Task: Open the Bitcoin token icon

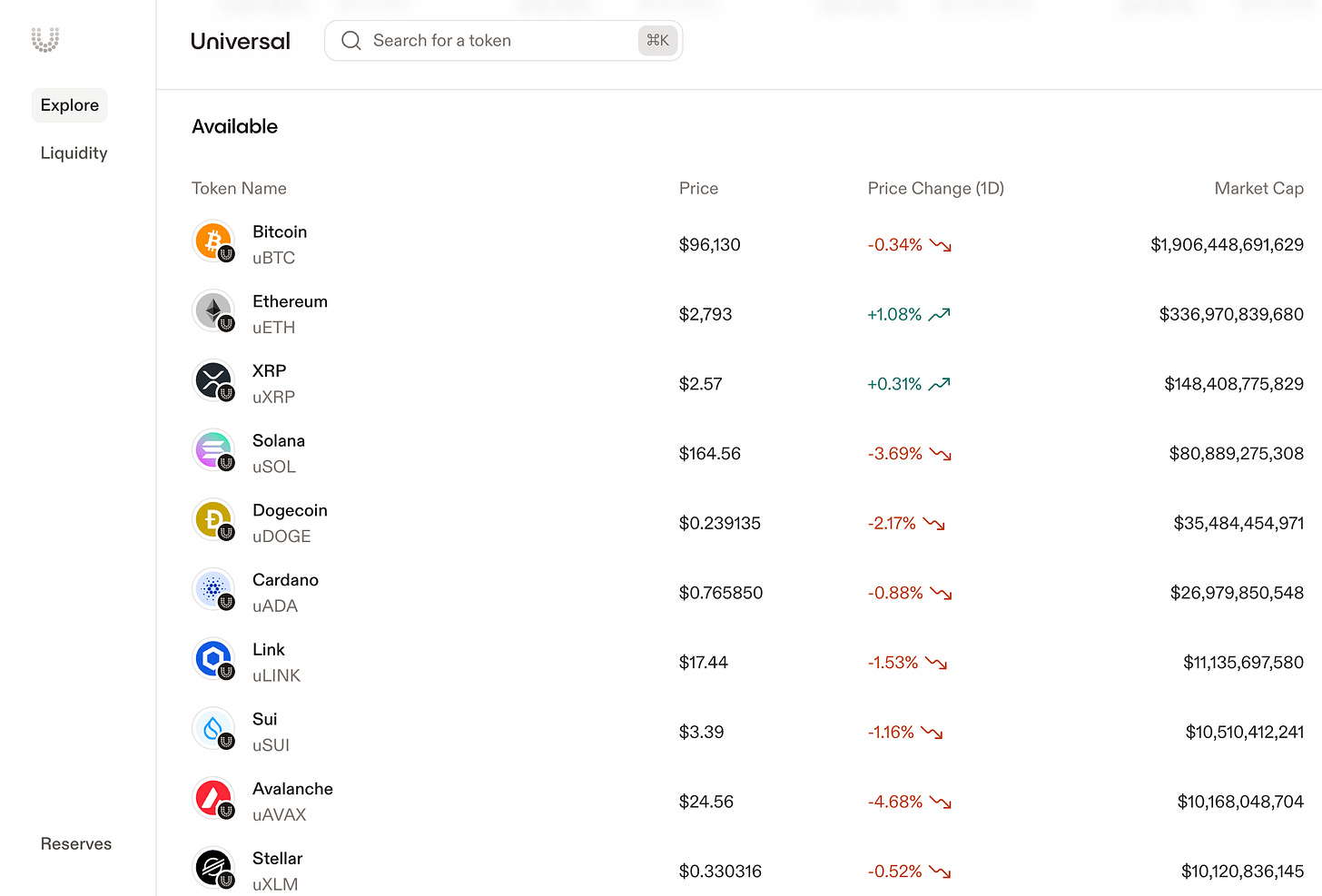Action: [x=214, y=242]
